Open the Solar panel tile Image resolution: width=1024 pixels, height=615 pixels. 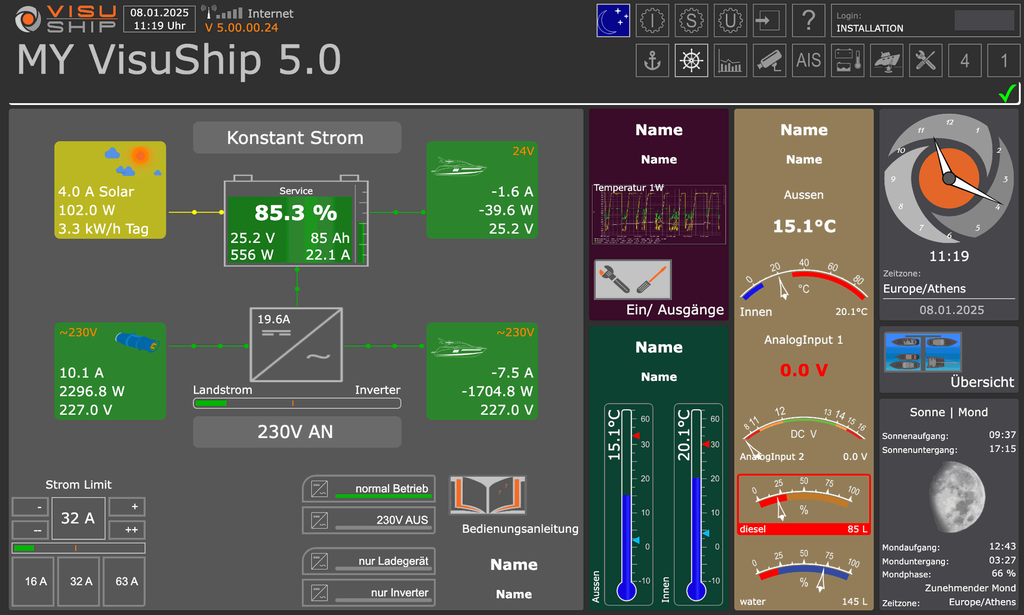110,190
